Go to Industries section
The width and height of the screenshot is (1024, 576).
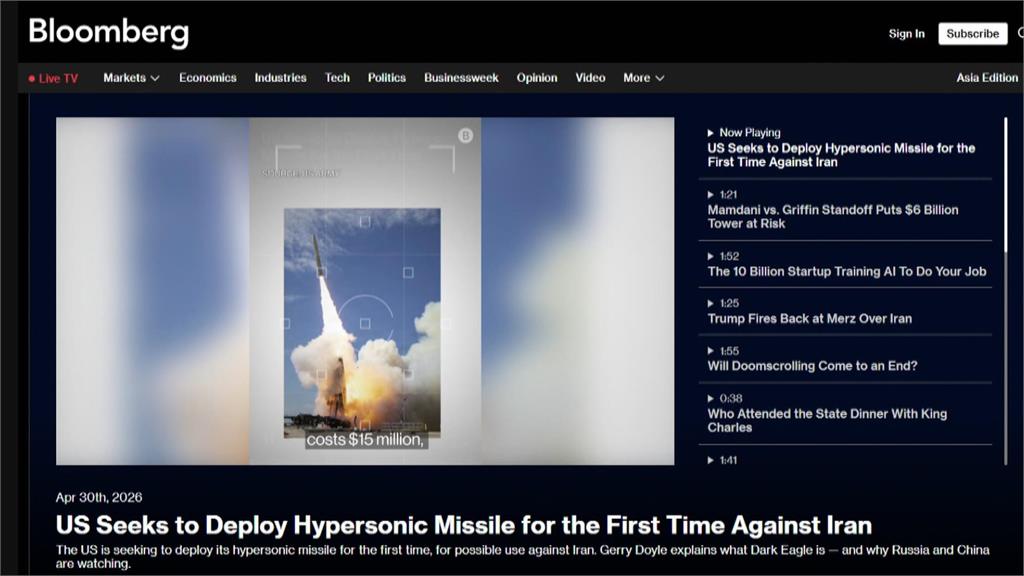coord(280,78)
